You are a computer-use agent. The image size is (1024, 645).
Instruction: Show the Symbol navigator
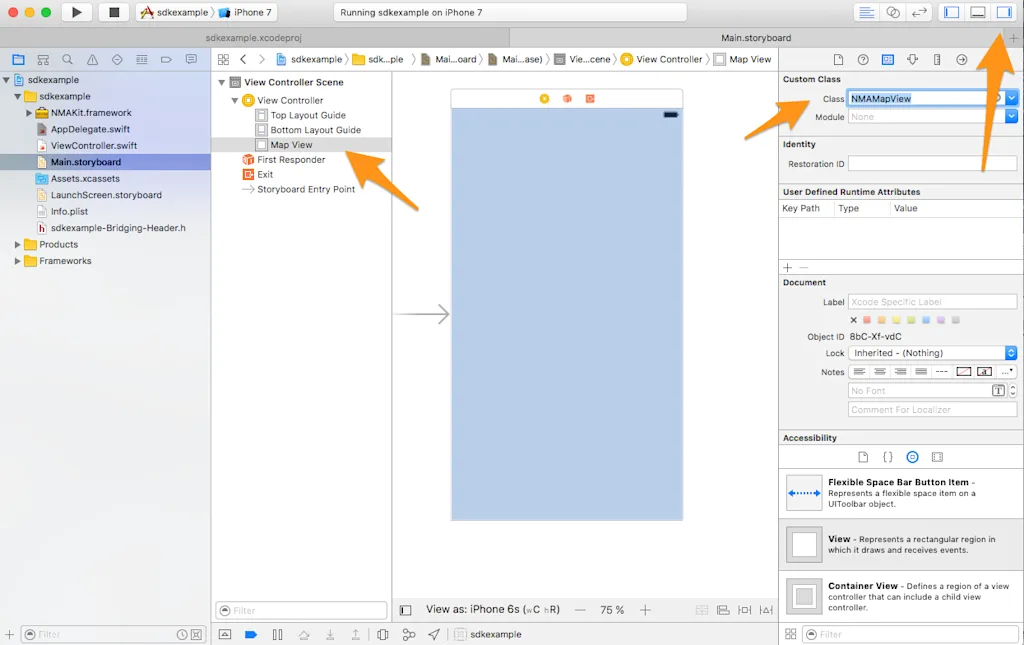point(43,59)
